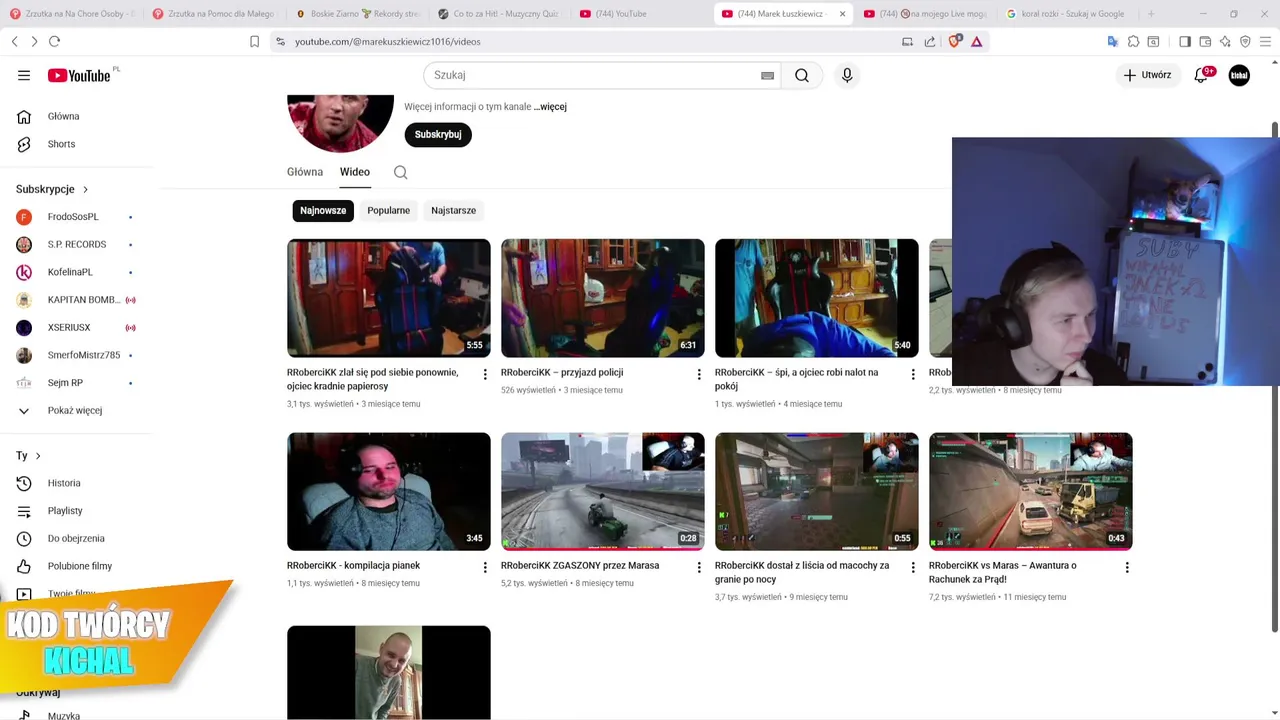Click the YouTube logo
Screen dimensions: 1280x720
[79, 75]
